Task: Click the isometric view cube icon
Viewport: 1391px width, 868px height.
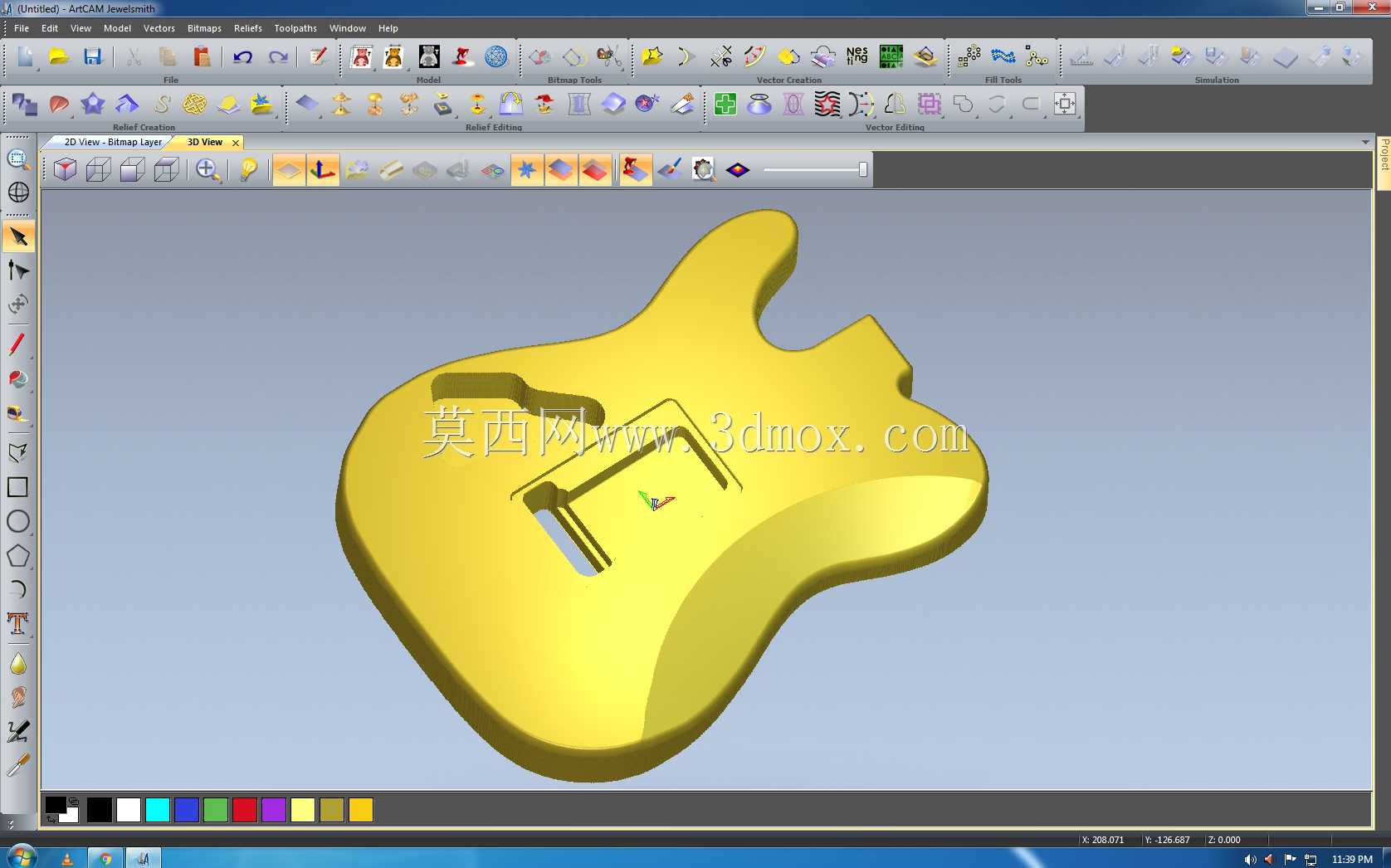Action: coord(65,170)
